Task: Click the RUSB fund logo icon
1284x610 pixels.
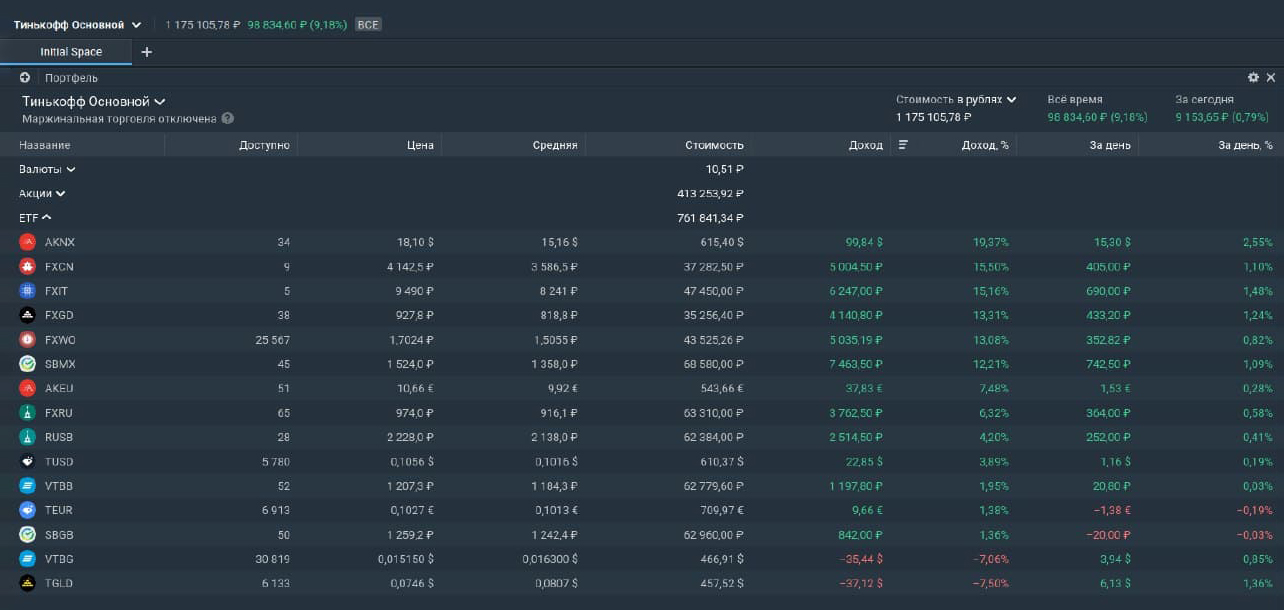Action: point(27,437)
